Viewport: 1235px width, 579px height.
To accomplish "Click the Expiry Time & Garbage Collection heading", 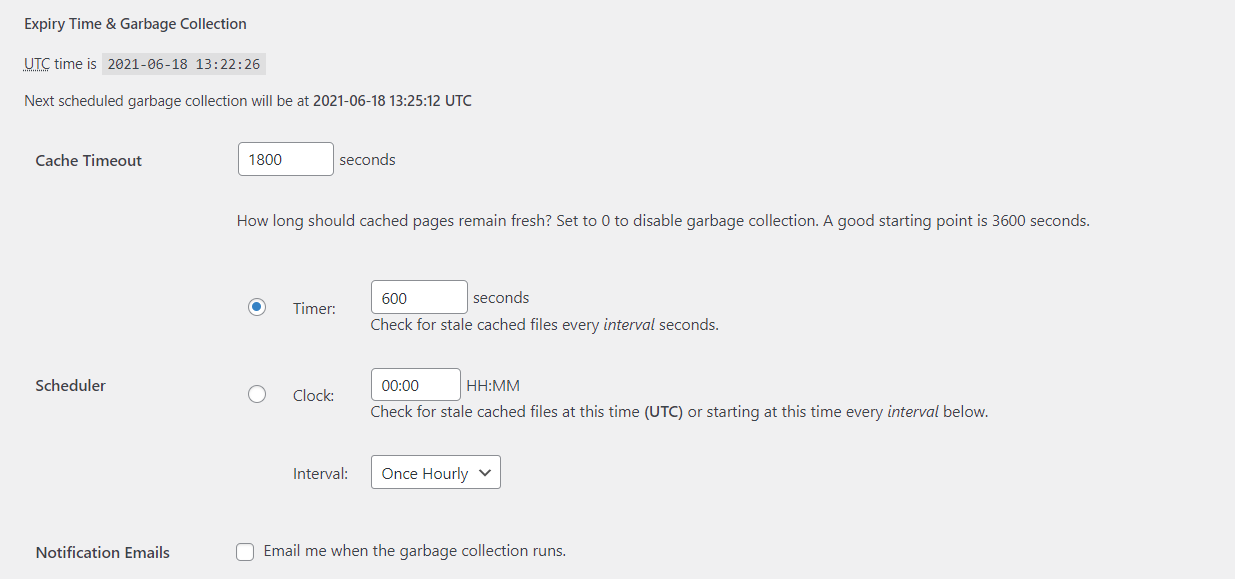I will pos(136,23).
